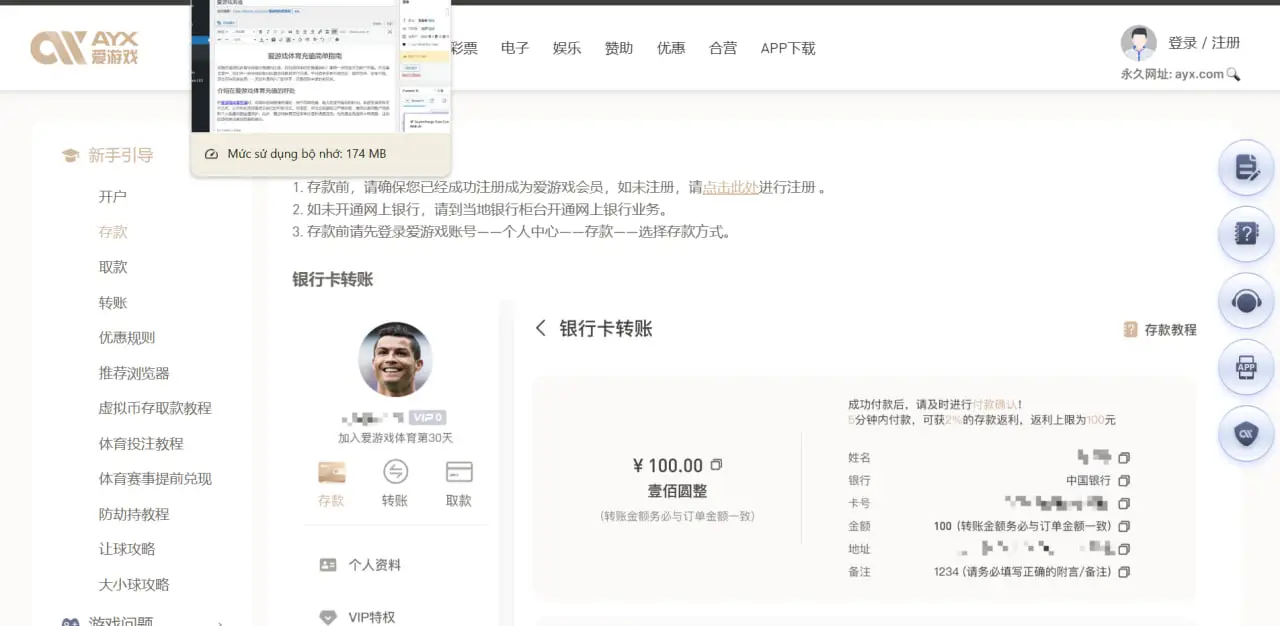Click the floating APP download icon

[x=1246, y=367]
